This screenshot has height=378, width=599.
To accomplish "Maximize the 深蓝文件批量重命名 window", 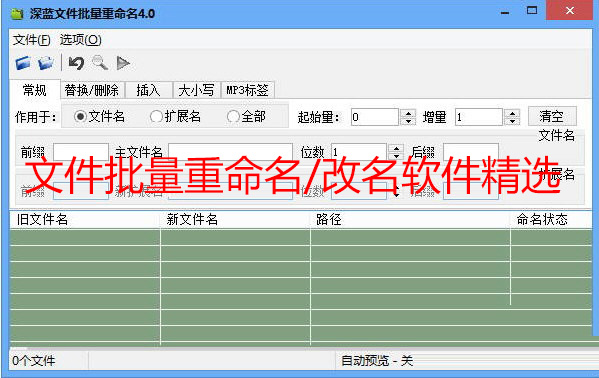I will pos(532,11).
